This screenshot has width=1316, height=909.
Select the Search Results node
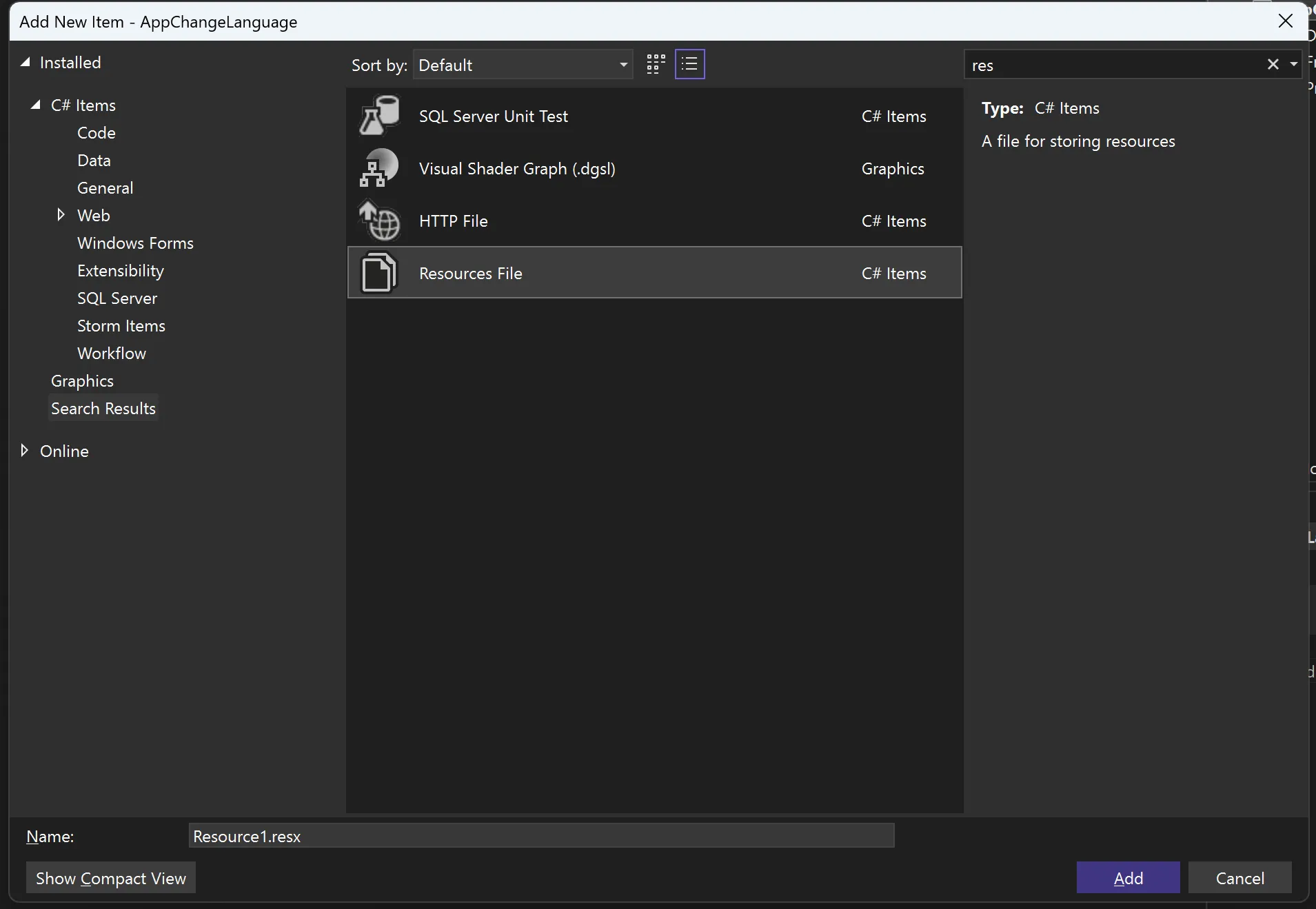tap(103, 408)
